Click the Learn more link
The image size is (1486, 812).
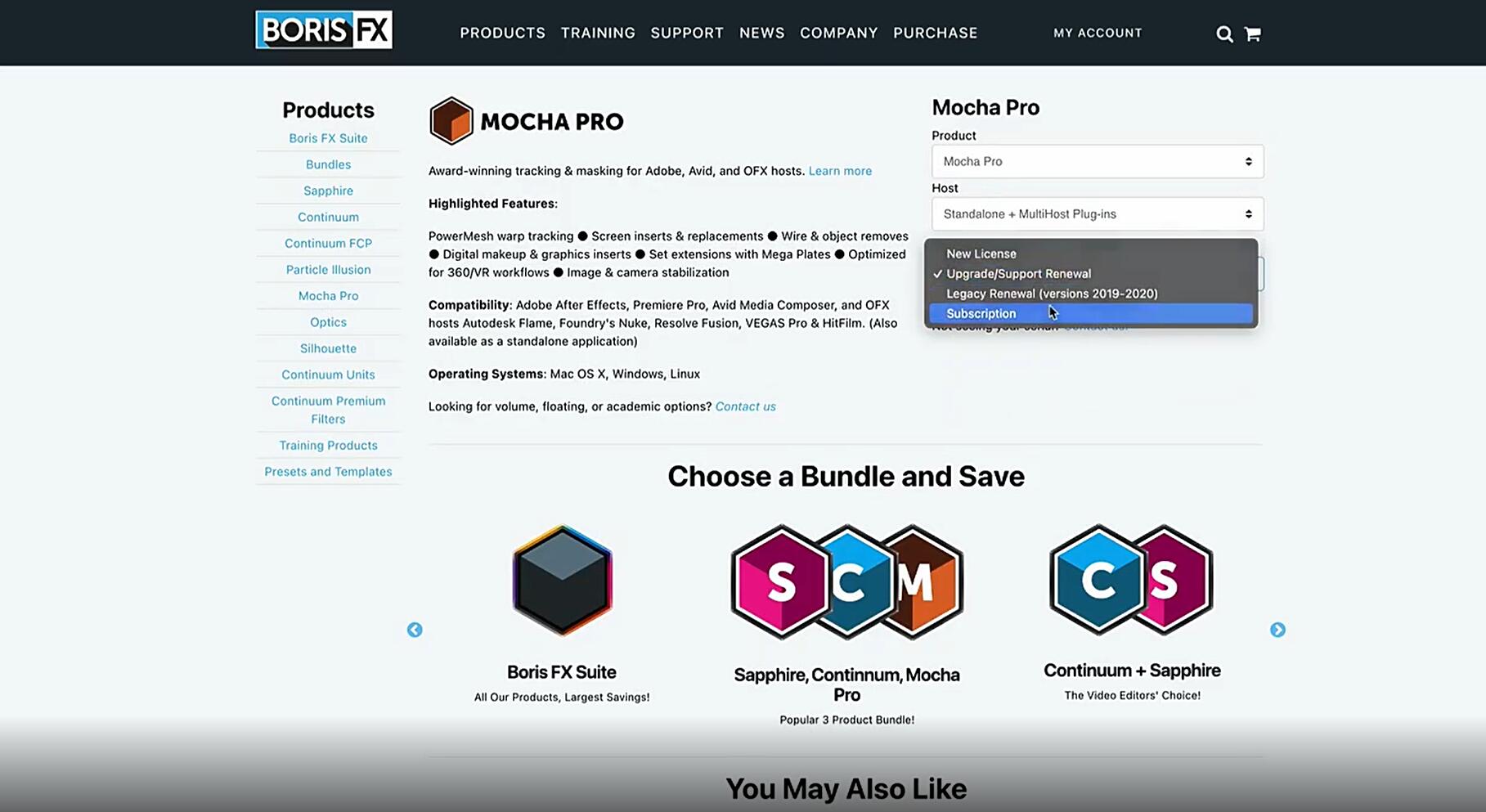click(x=840, y=171)
